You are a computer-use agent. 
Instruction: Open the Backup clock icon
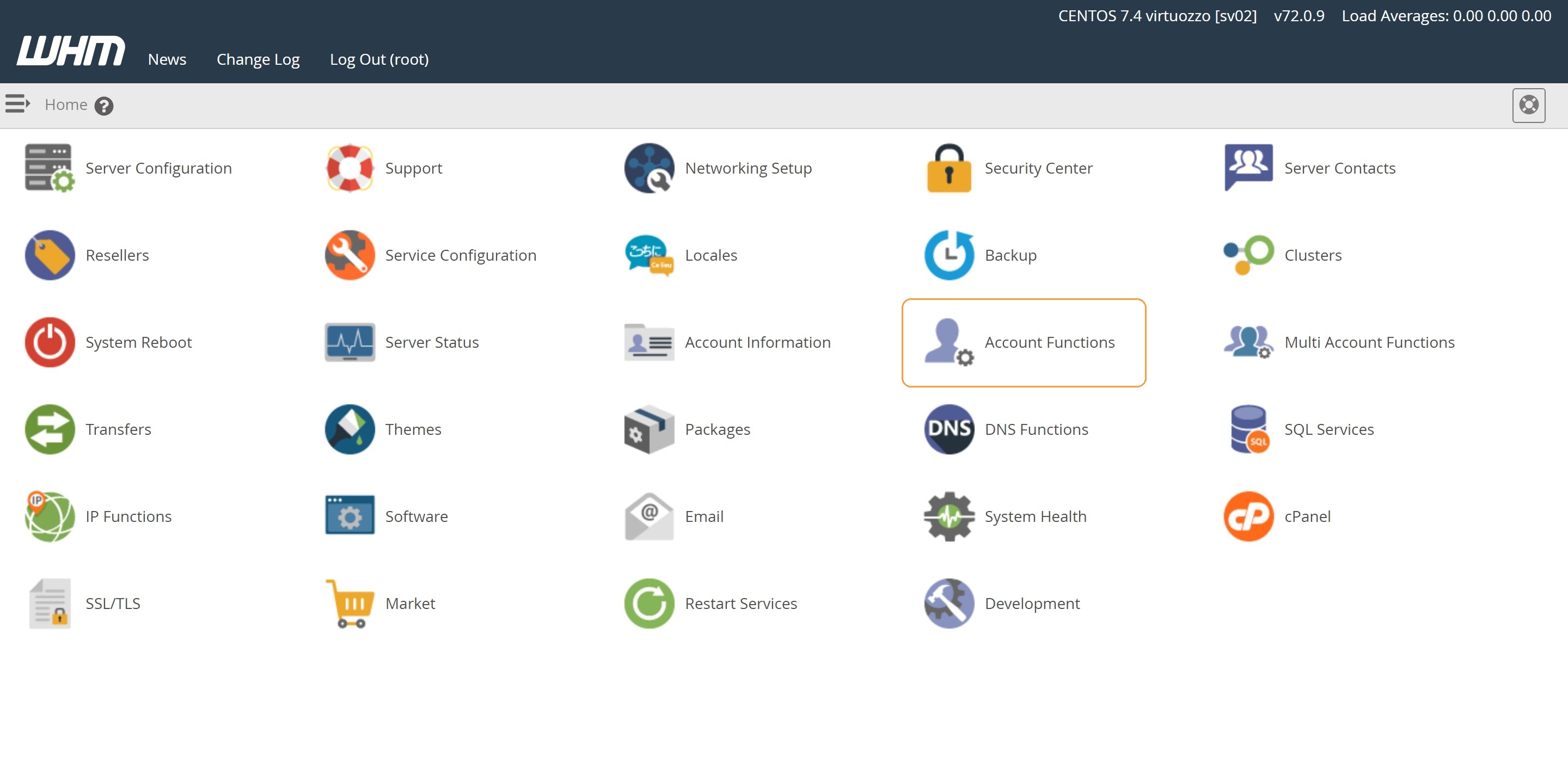(x=949, y=255)
